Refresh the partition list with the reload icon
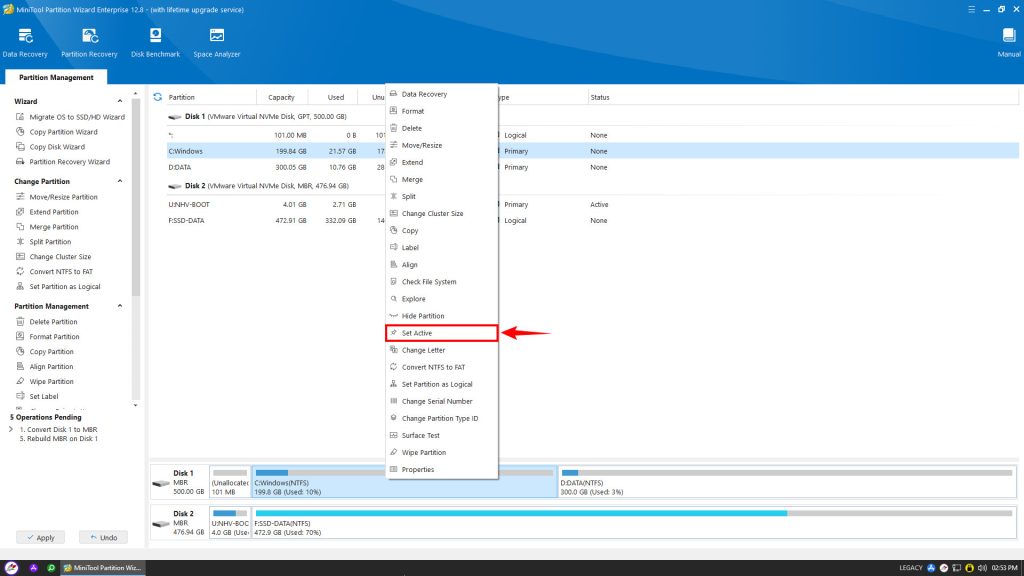The width and height of the screenshot is (1024, 576). [x=157, y=97]
